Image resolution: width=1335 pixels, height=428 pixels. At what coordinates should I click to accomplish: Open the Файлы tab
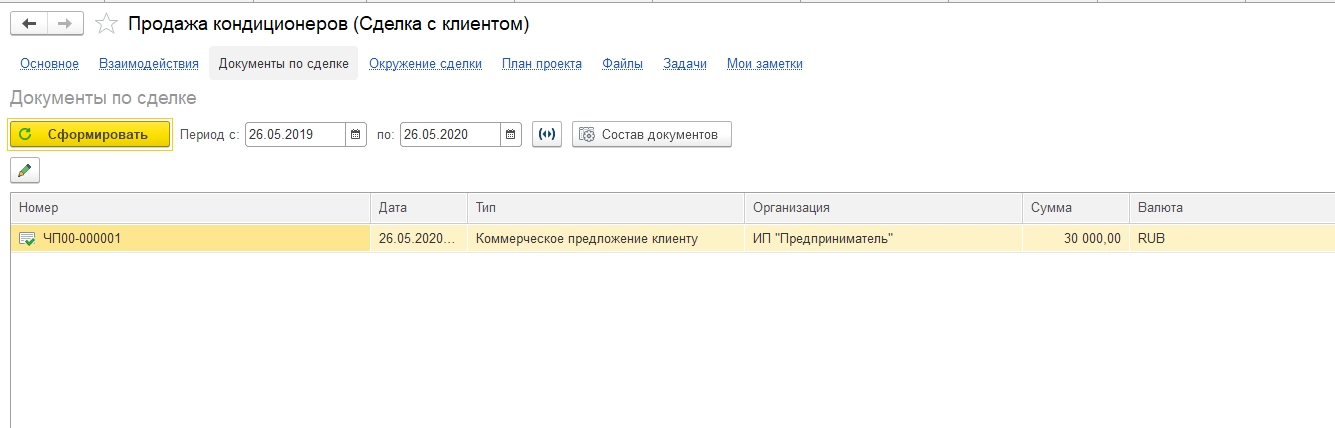click(x=622, y=64)
